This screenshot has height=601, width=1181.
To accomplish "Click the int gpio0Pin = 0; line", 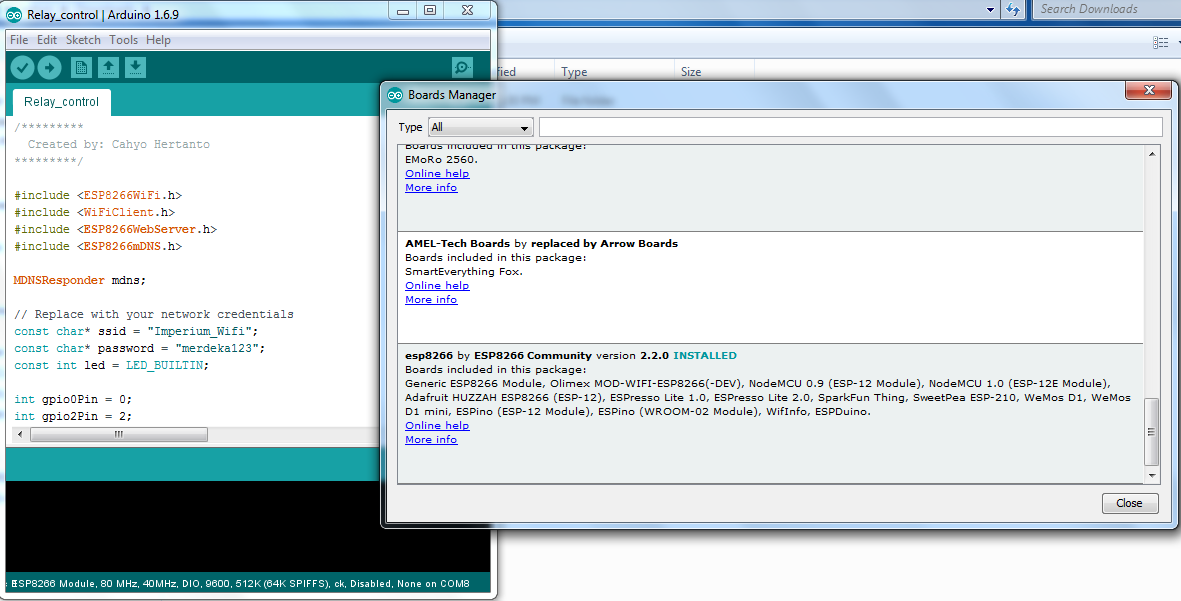I will tap(73, 399).
